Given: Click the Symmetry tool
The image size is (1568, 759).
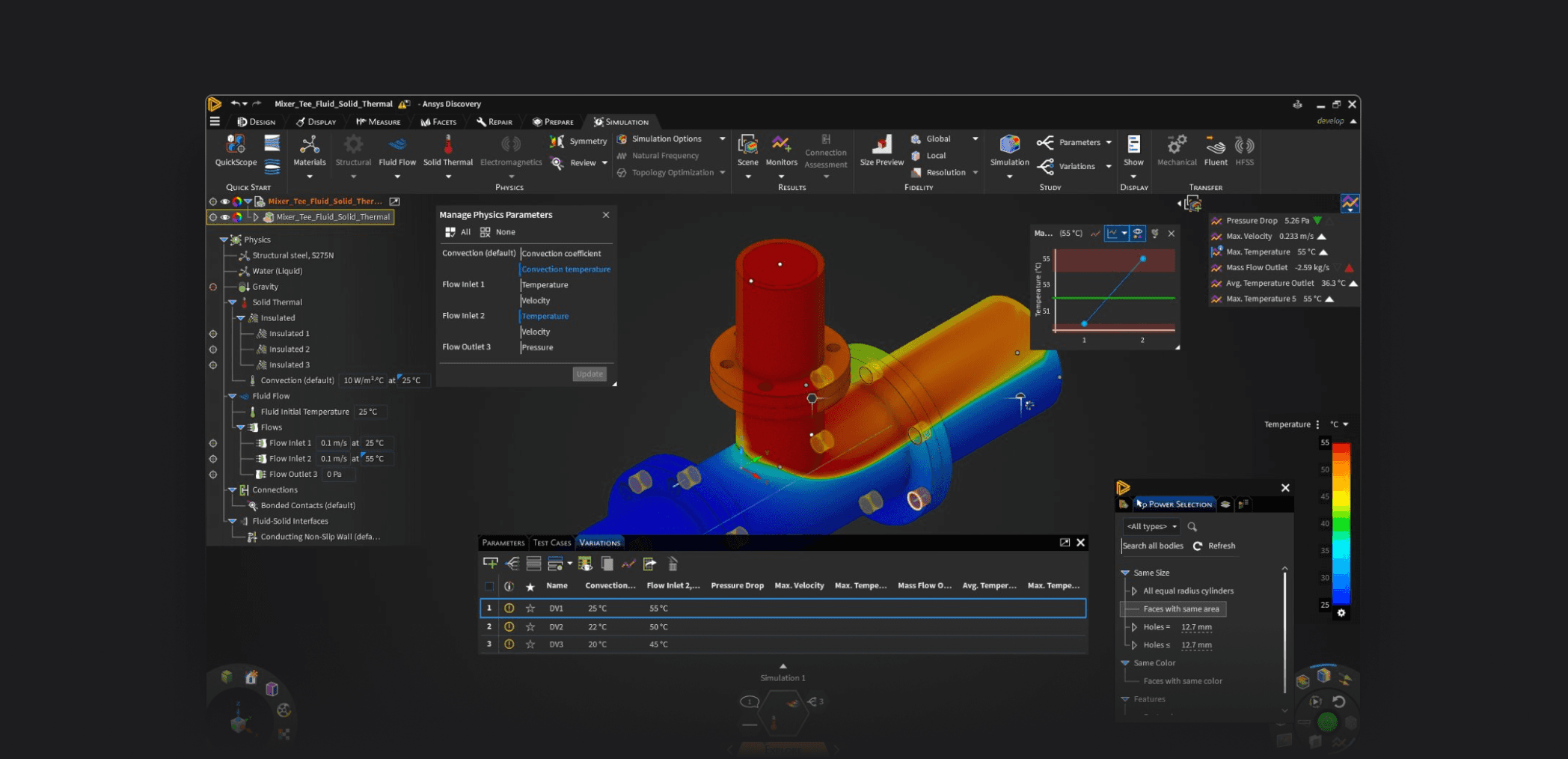Looking at the screenshot, I should point(579,141).
